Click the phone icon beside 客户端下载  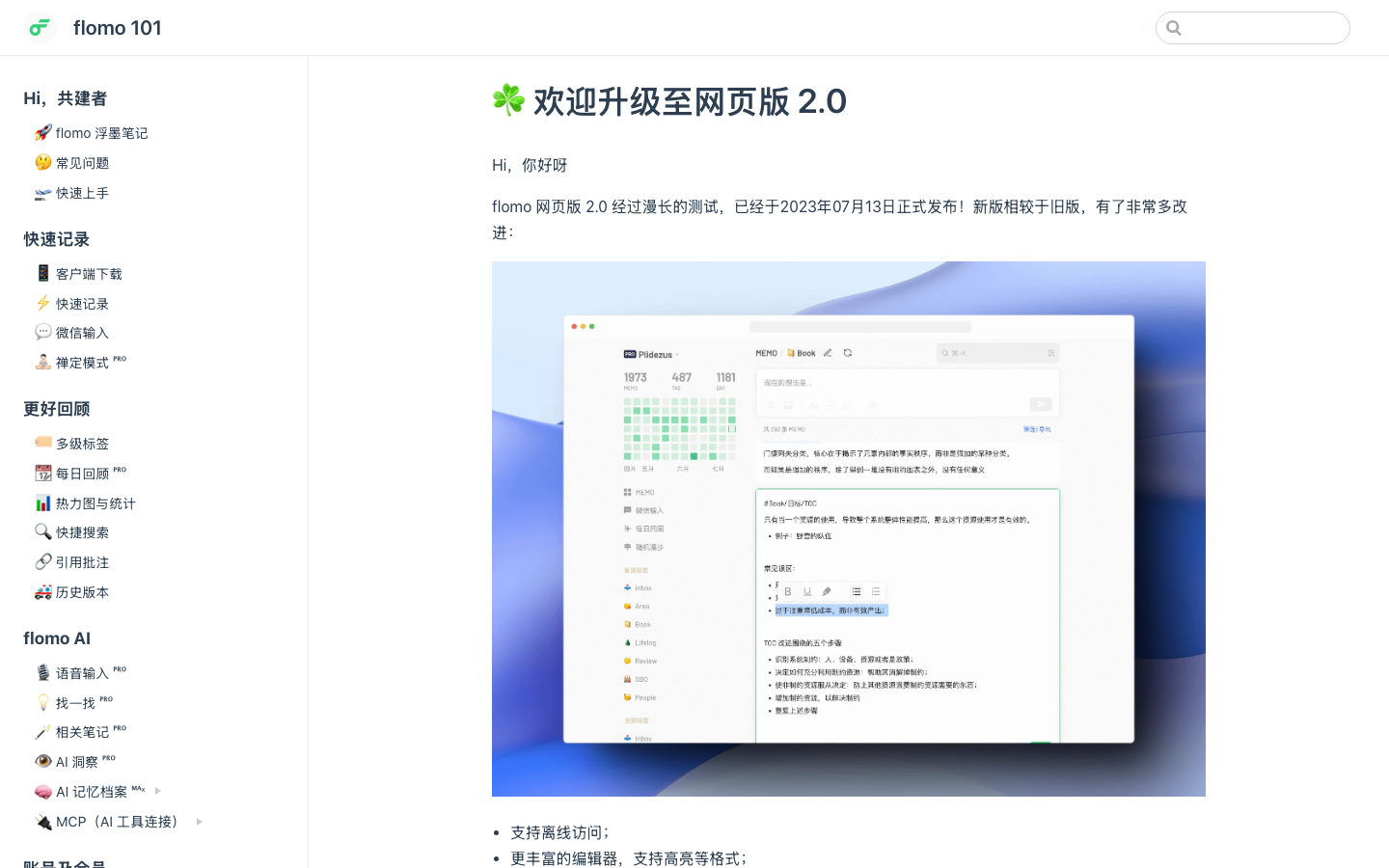click(x=42, y=274)
